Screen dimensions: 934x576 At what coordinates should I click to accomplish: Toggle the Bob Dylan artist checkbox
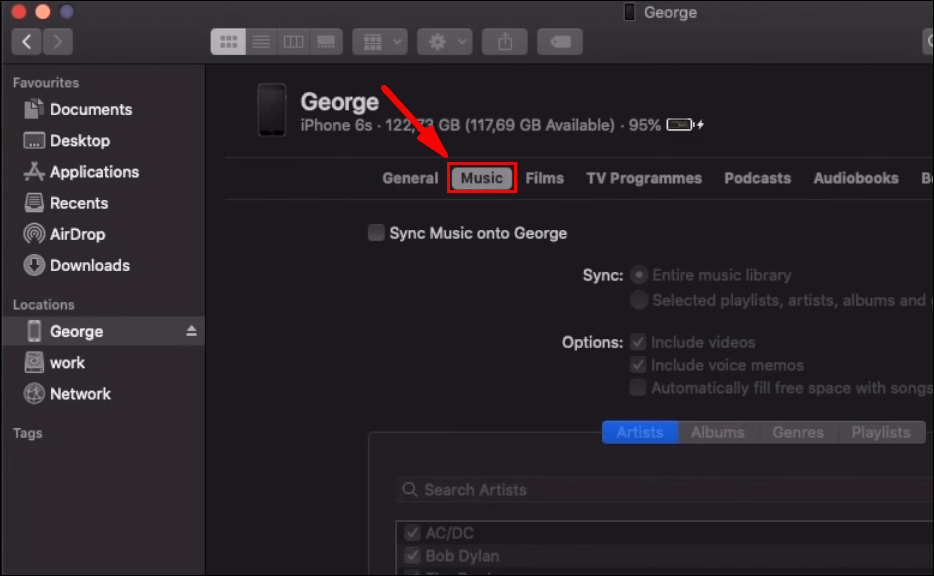(x=412, y=556)
